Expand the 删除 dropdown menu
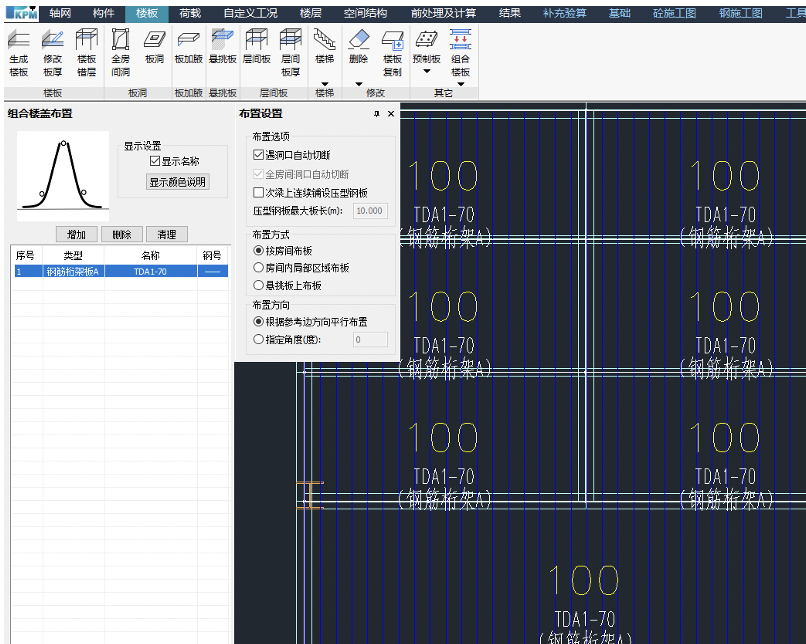 (x=358, y=84)
